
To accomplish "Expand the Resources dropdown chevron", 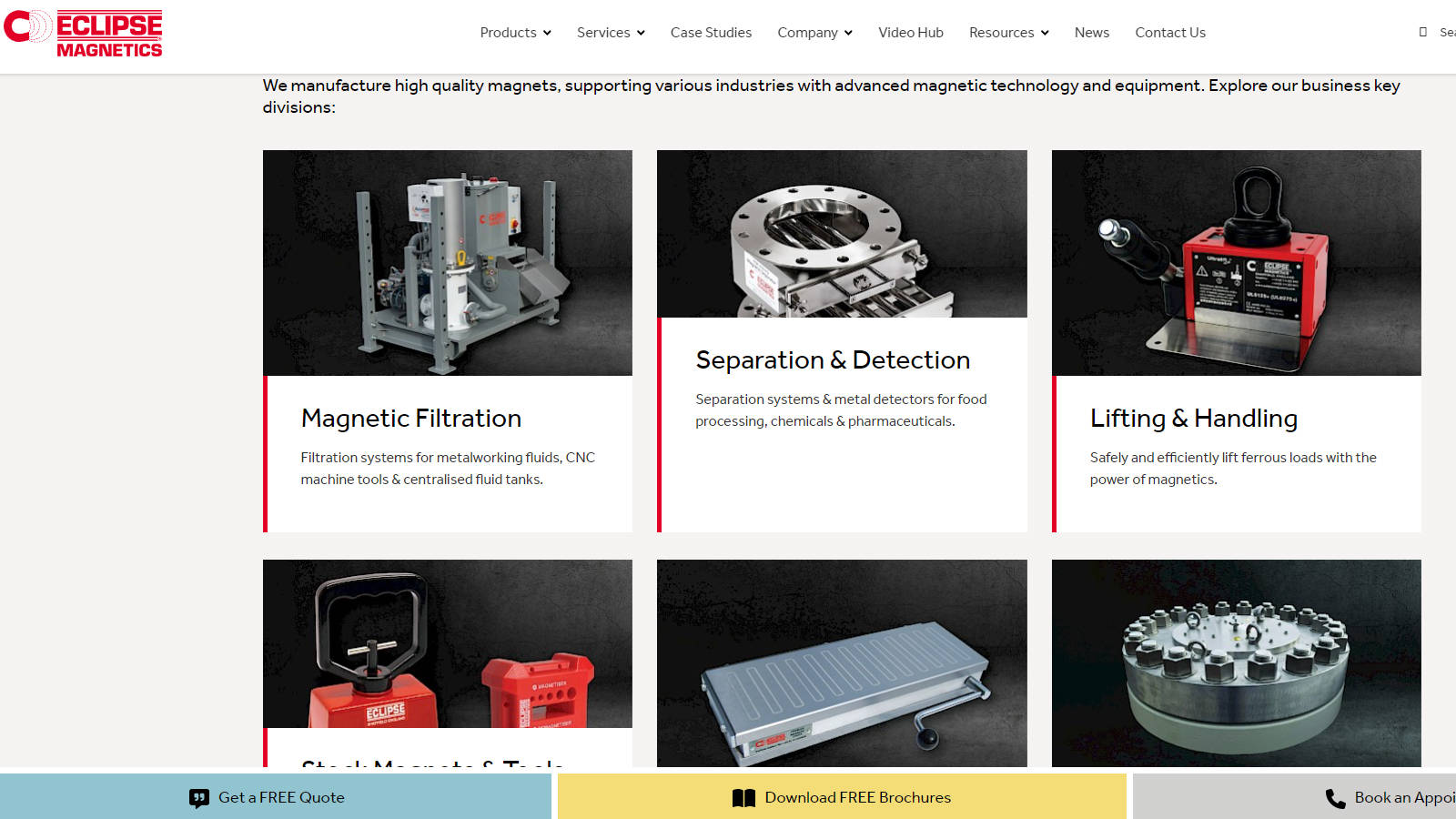I will 1045,33.
